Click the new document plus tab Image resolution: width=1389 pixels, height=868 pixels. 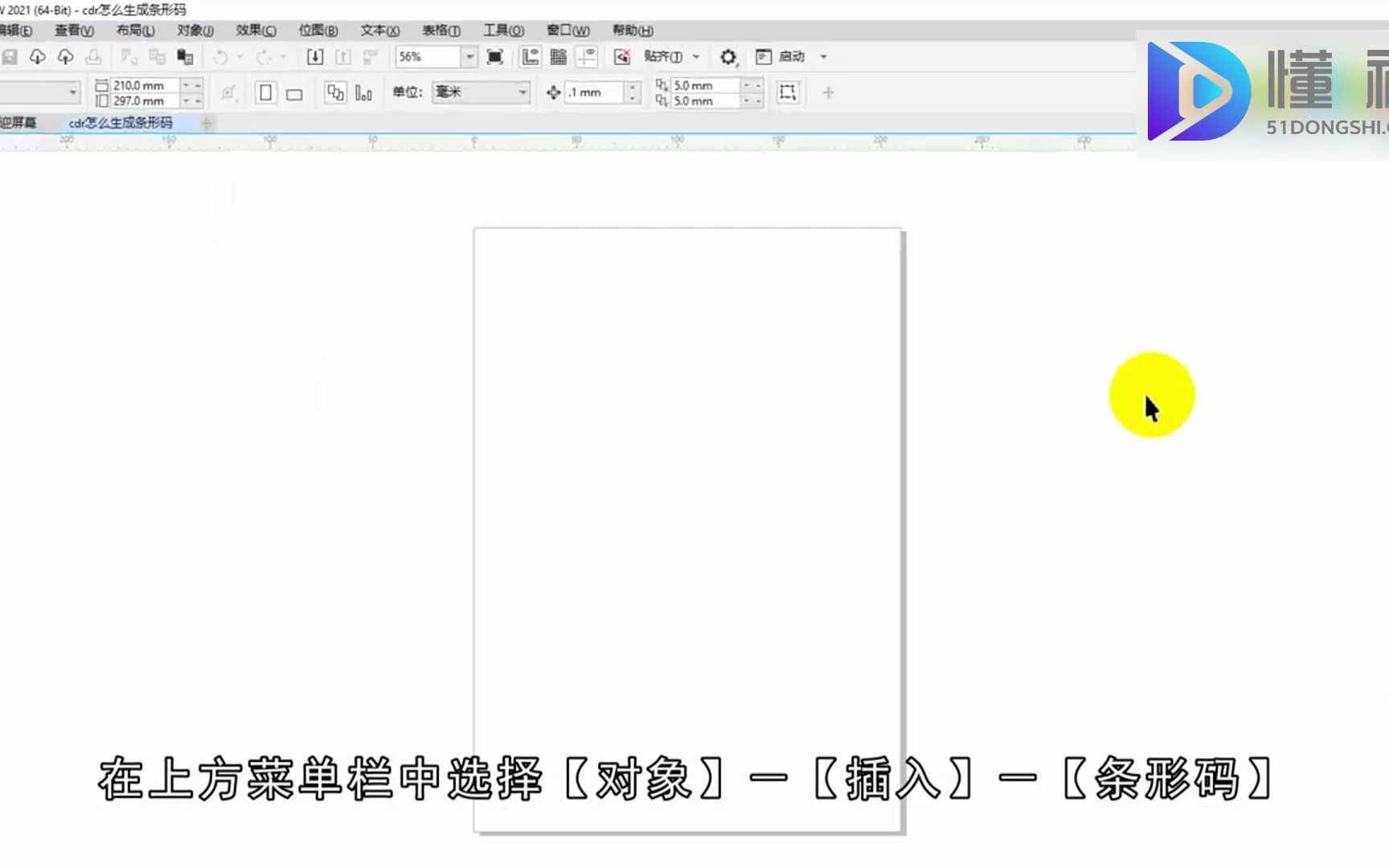click(207, 123)
